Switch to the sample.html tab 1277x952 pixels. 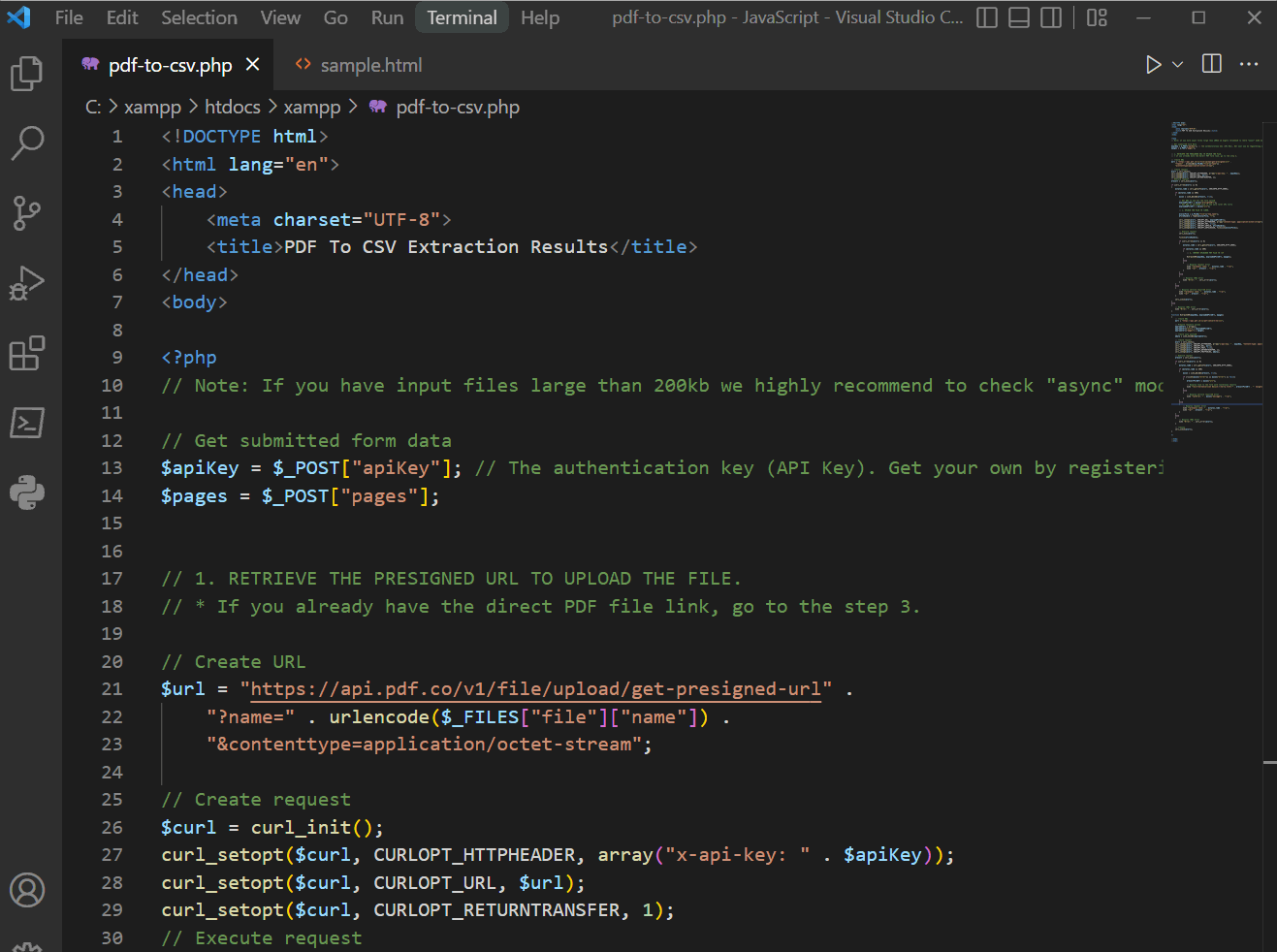pos(359,65)
